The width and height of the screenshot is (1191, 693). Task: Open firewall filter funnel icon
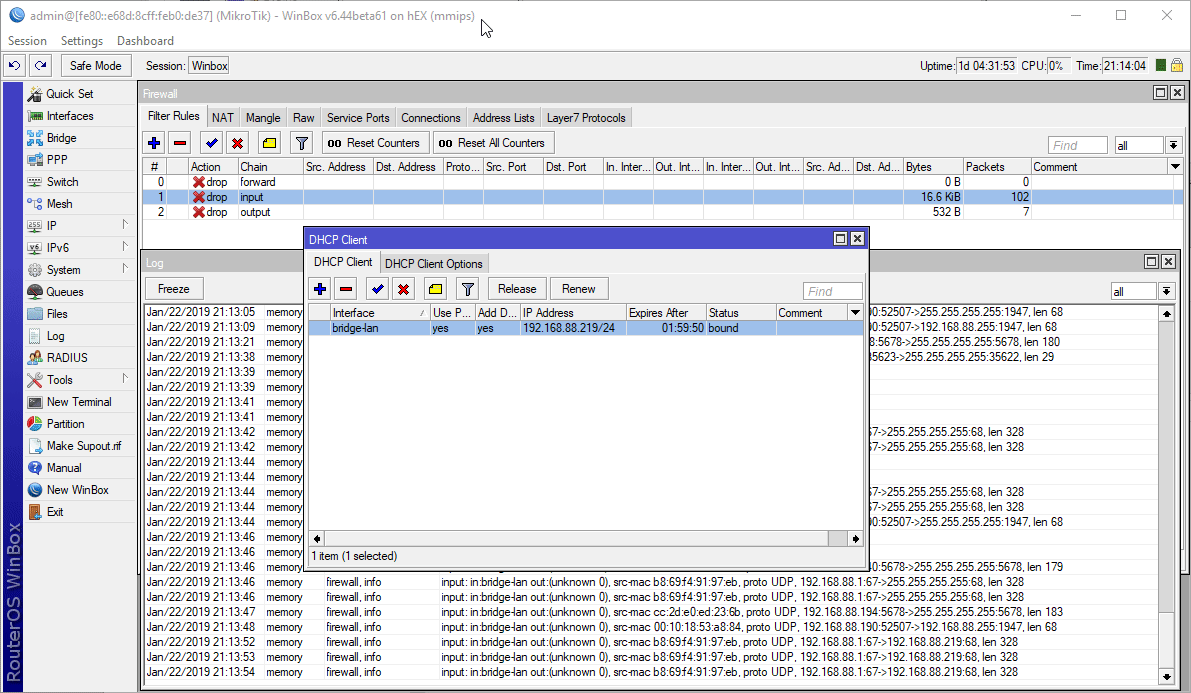[302, 143]
